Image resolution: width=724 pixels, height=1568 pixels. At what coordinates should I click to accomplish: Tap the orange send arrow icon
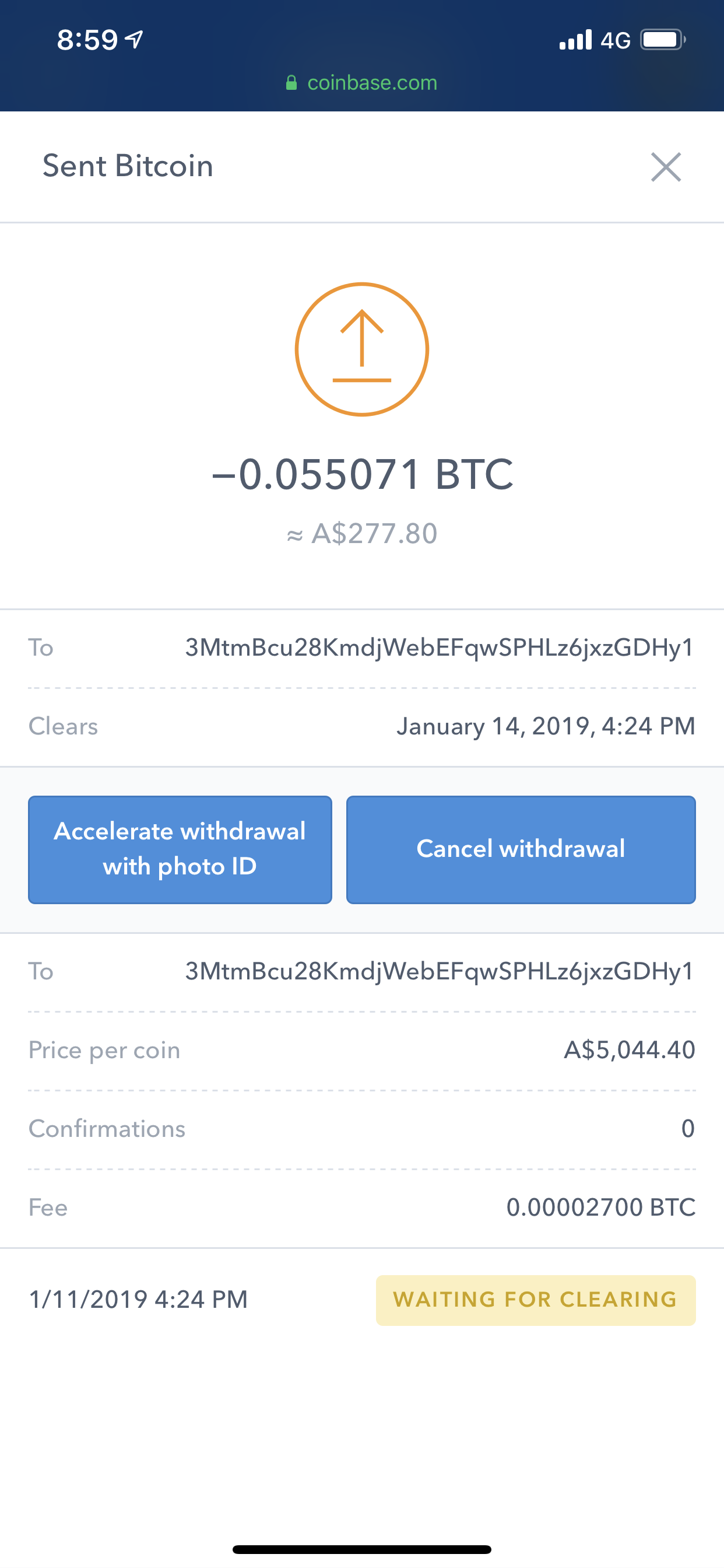pyautogui.click(x=362, y=349)
